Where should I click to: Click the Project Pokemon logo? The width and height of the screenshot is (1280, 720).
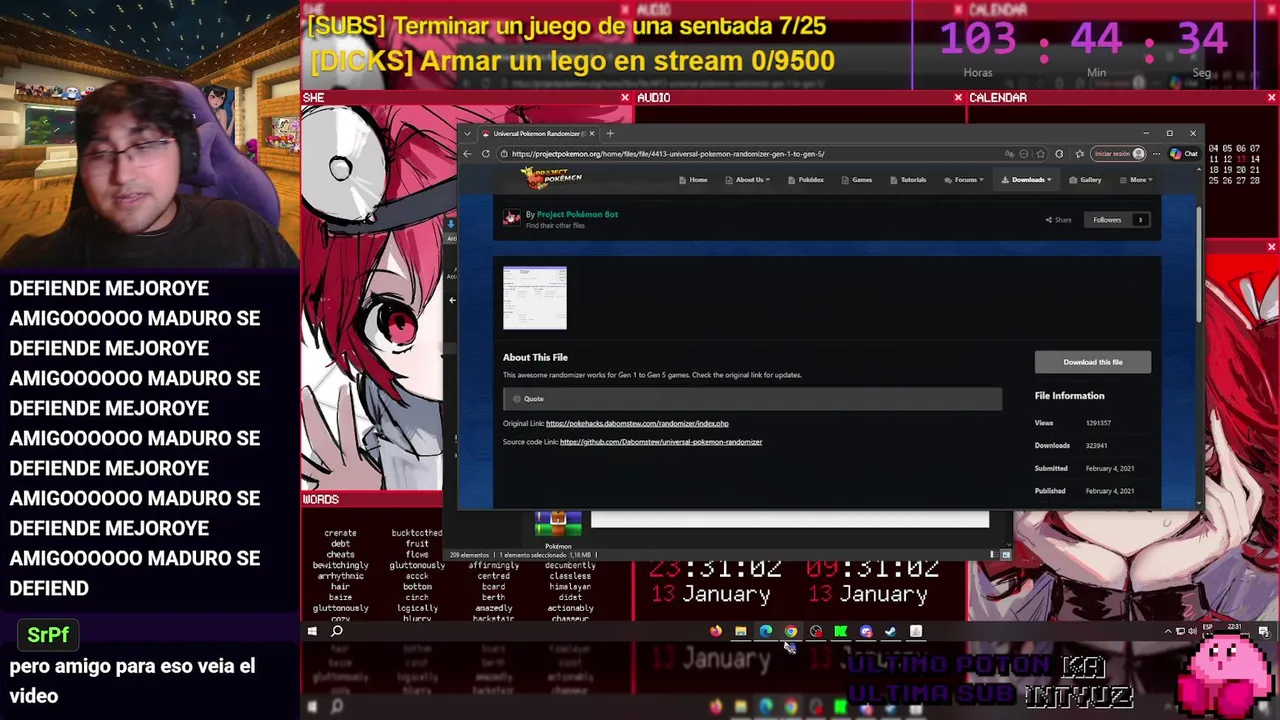tap(551, 178)
